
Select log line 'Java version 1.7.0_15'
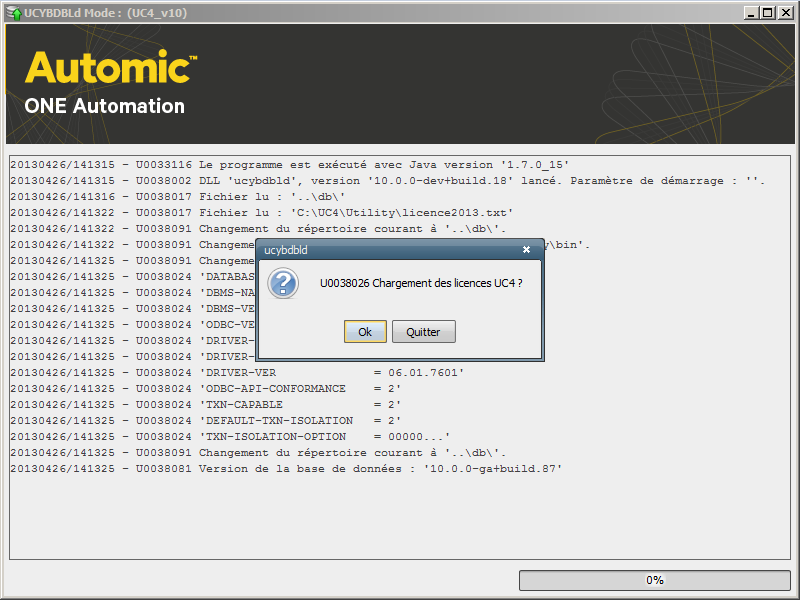(289, 165)
